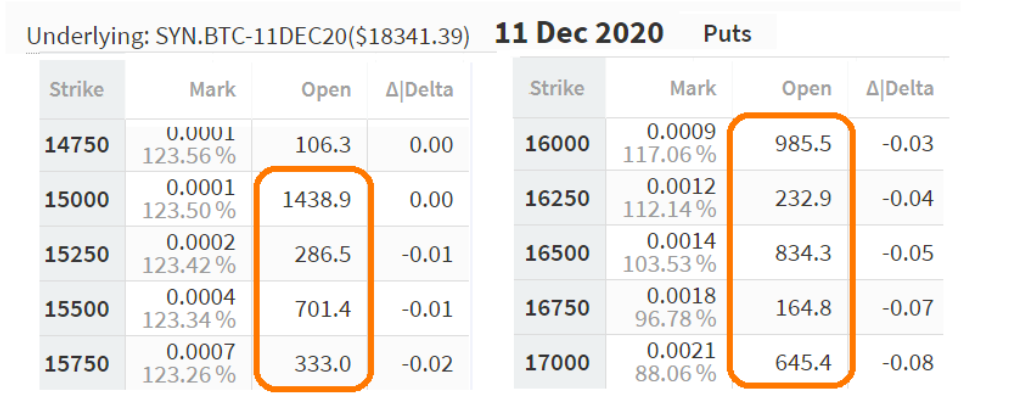Select the Puts label

pyautogui.click(x=728, y=33)
